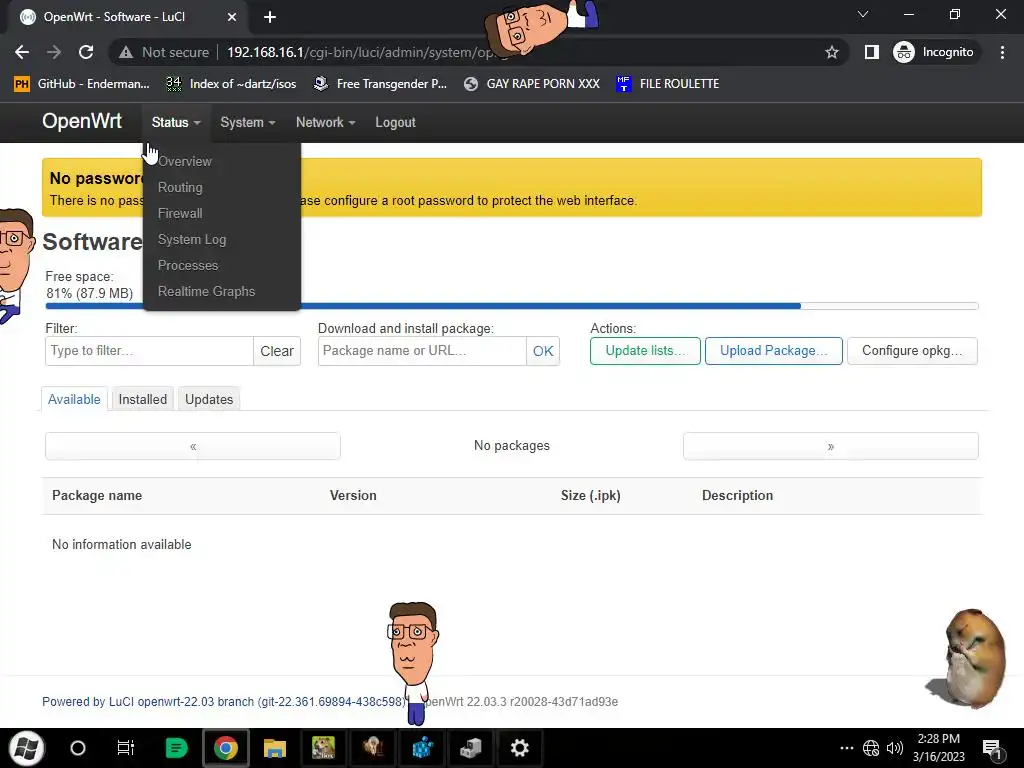This screenshot has width=1024, height=768.
Task: Select Realtime Graphs from Status menu
Action: pyautogui.click(x=206, y=292)
